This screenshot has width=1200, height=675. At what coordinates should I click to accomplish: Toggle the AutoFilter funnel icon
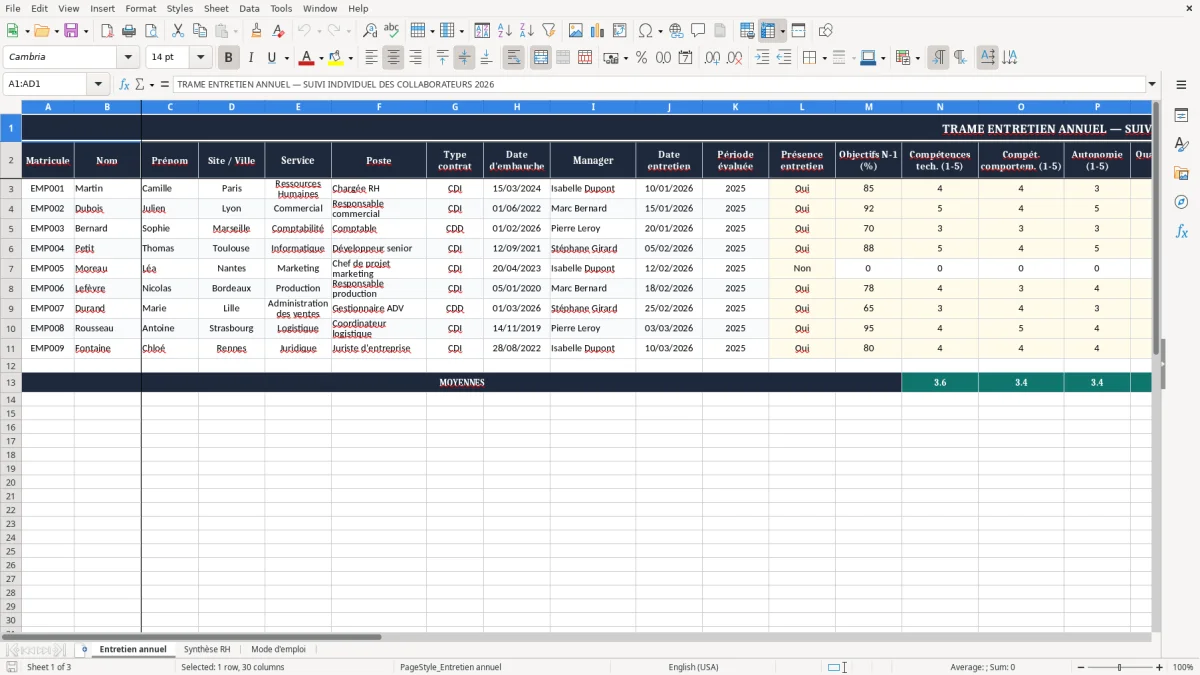point(549,31)
